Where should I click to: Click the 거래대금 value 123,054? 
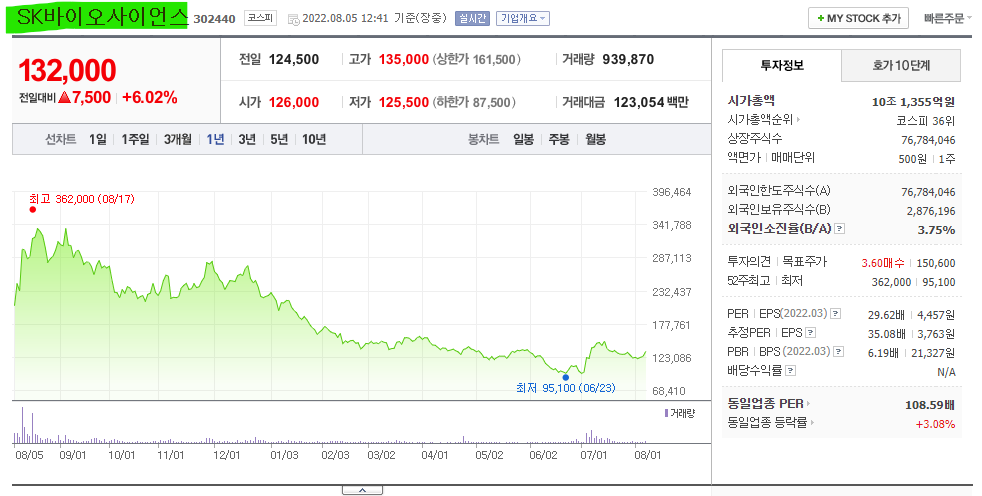coord(638,102)
